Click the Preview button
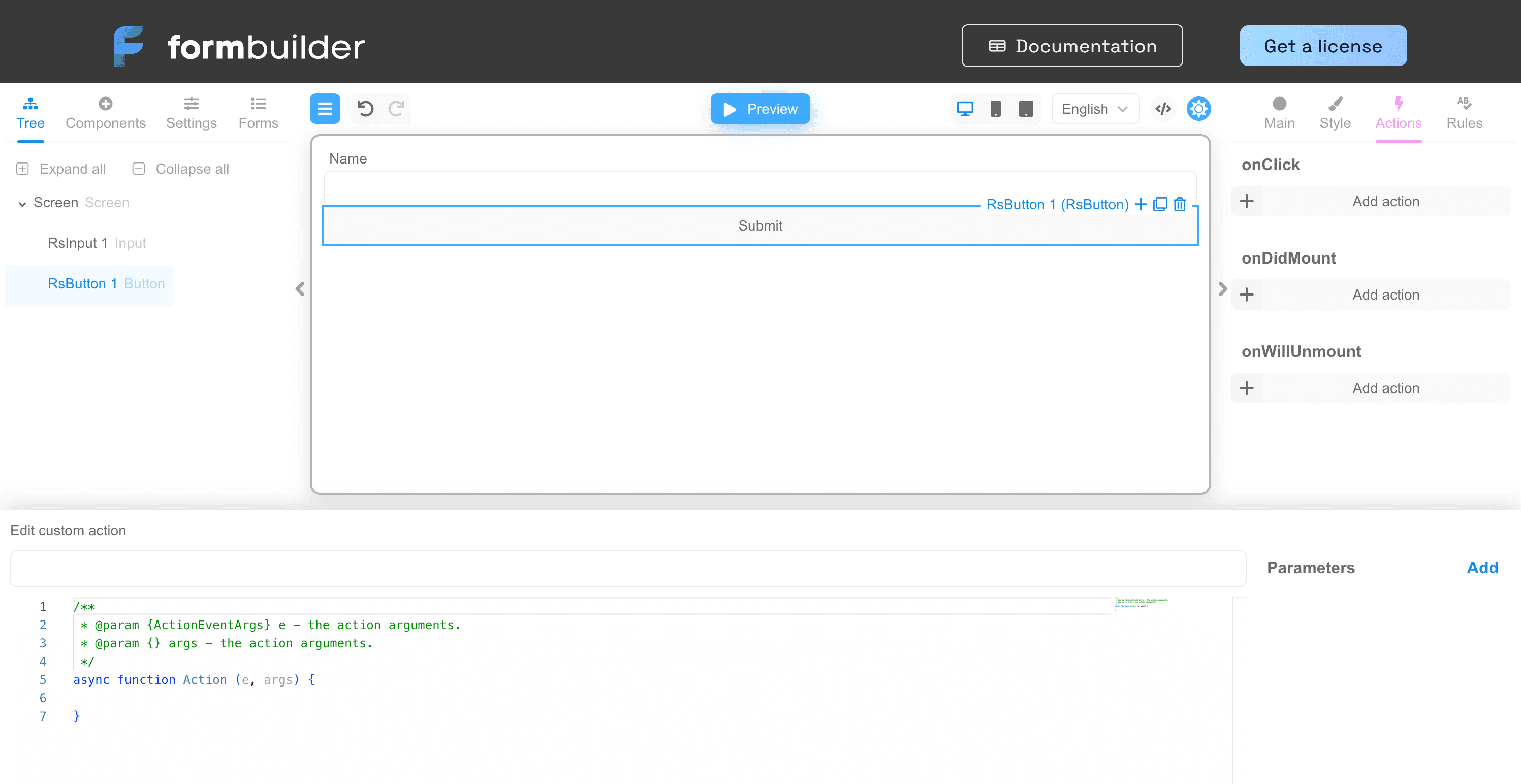The image size is (1521, 784). point(760,109)
